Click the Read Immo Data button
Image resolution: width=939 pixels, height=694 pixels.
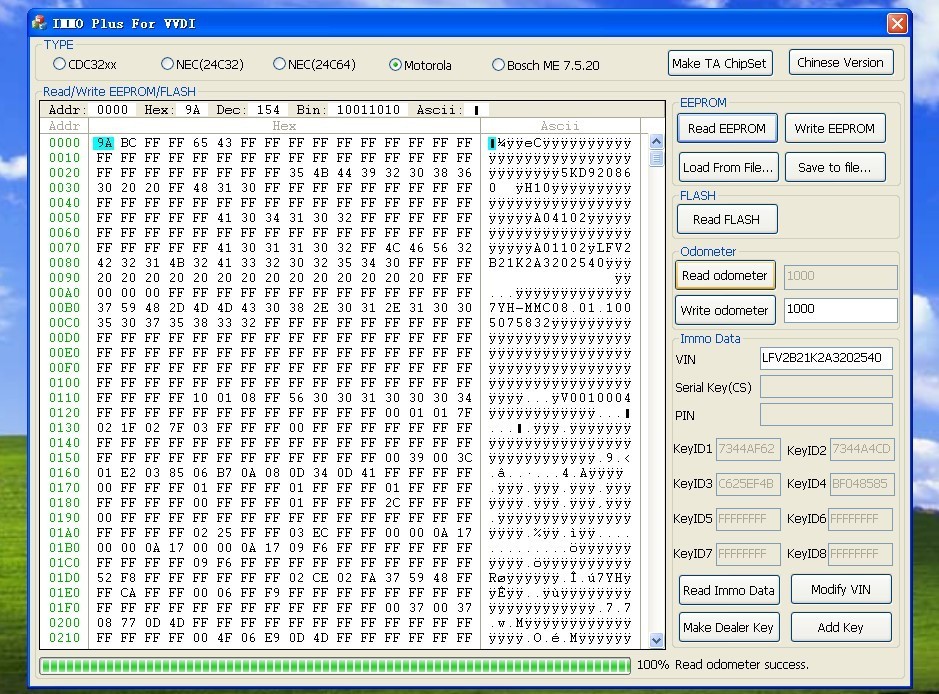pos(729,590)
